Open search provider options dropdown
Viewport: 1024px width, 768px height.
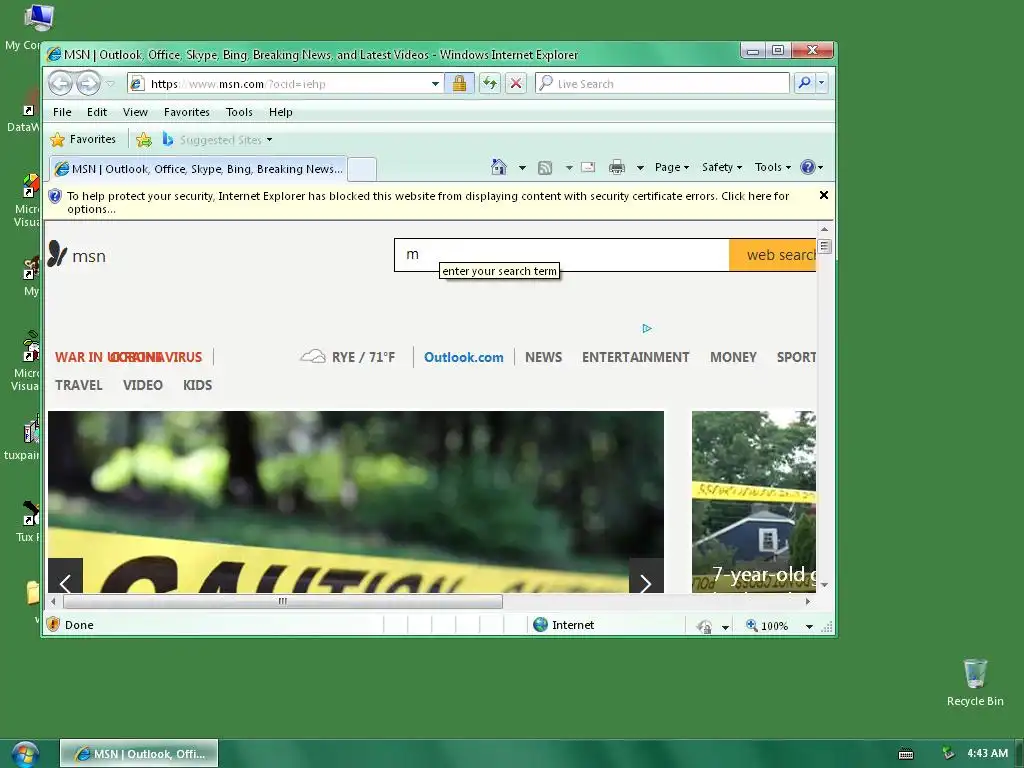(x=822, y=83)
